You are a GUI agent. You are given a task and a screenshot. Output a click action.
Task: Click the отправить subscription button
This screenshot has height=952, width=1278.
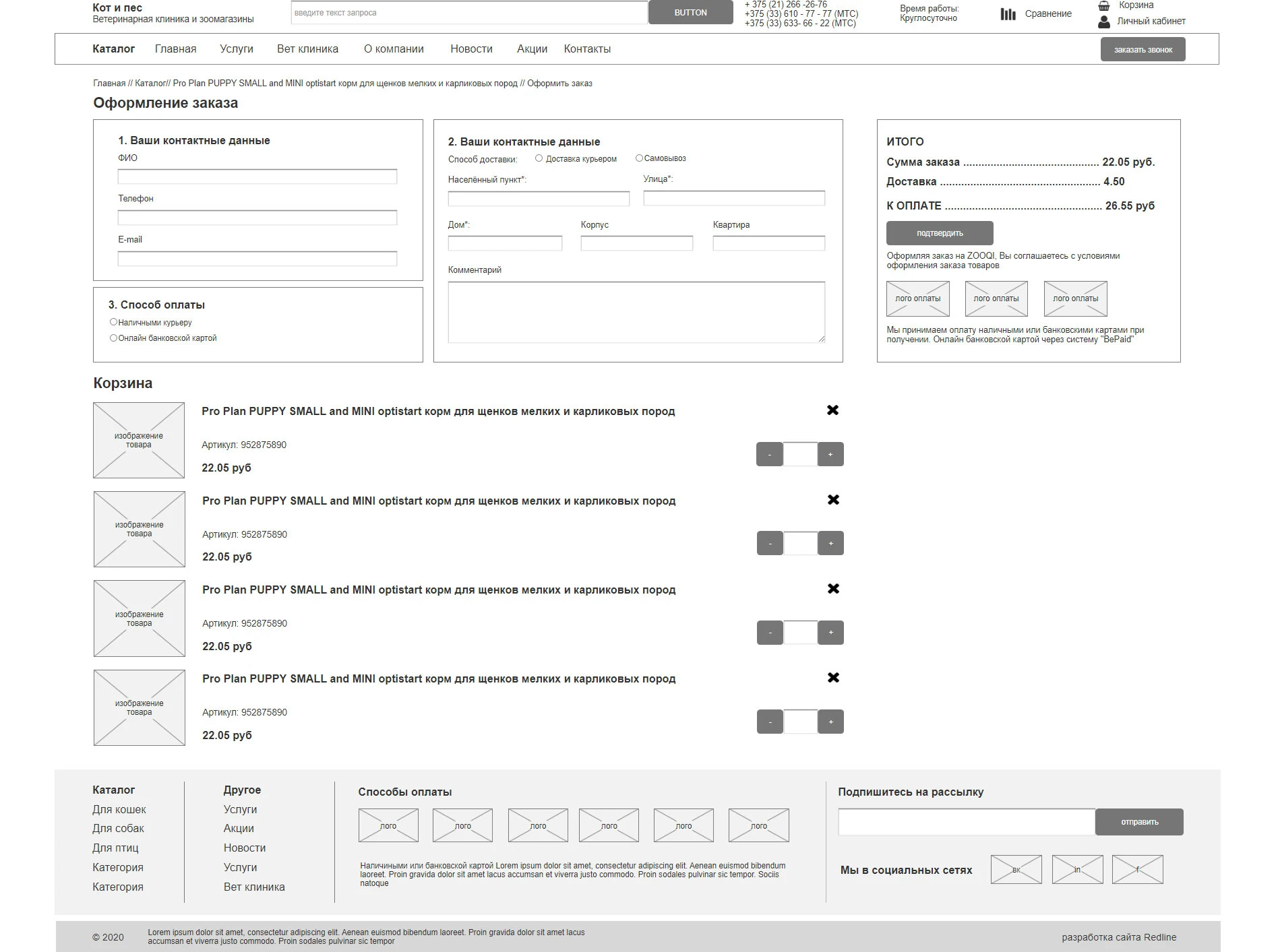(x=1139, y=822)
